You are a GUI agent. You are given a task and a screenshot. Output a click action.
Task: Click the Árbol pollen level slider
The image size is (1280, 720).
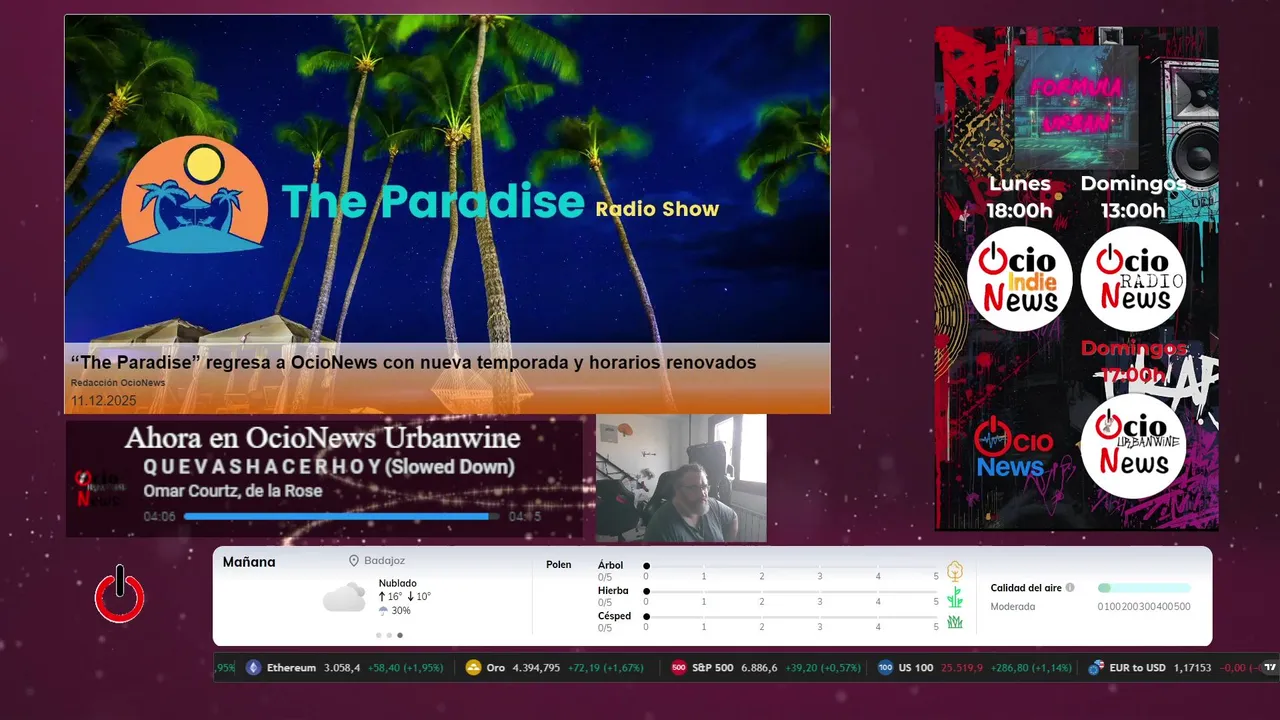[x=792, y=566]
